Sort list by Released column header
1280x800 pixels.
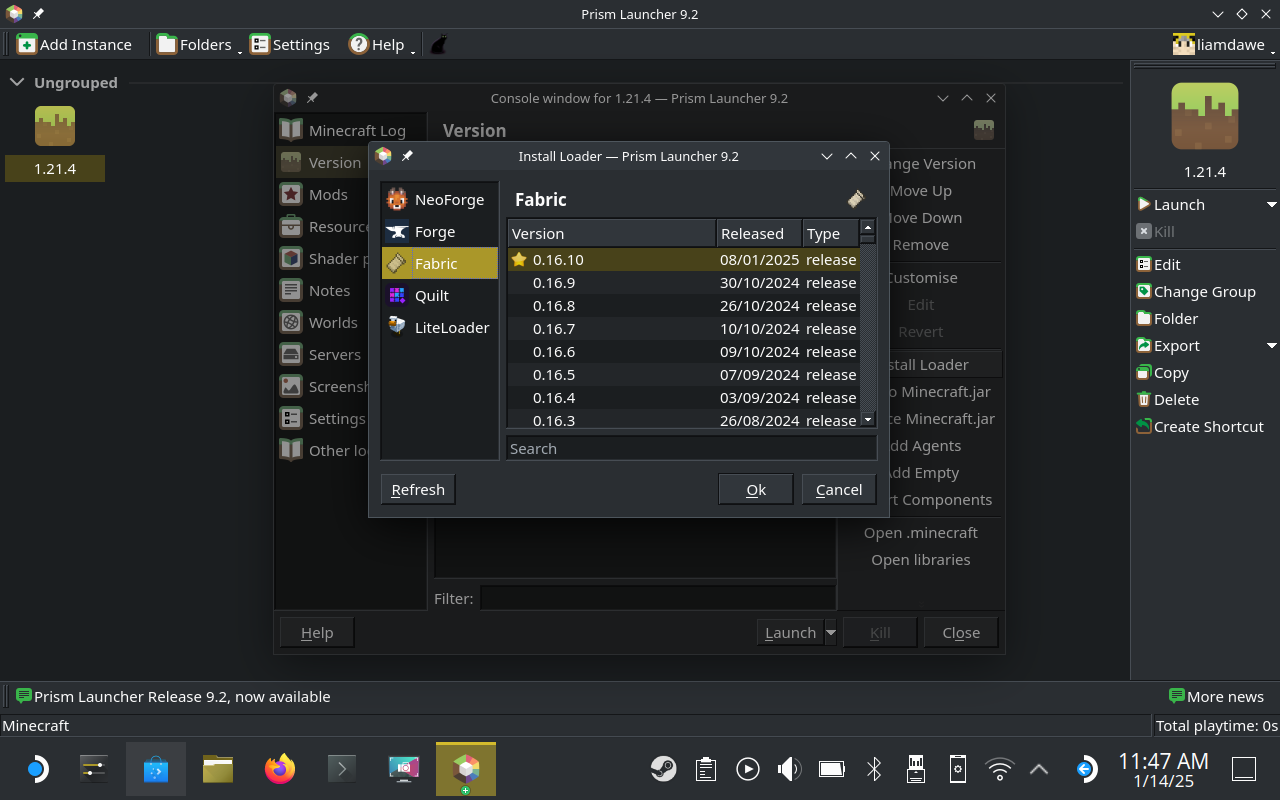pyautogui.click(x=758, y=234)
